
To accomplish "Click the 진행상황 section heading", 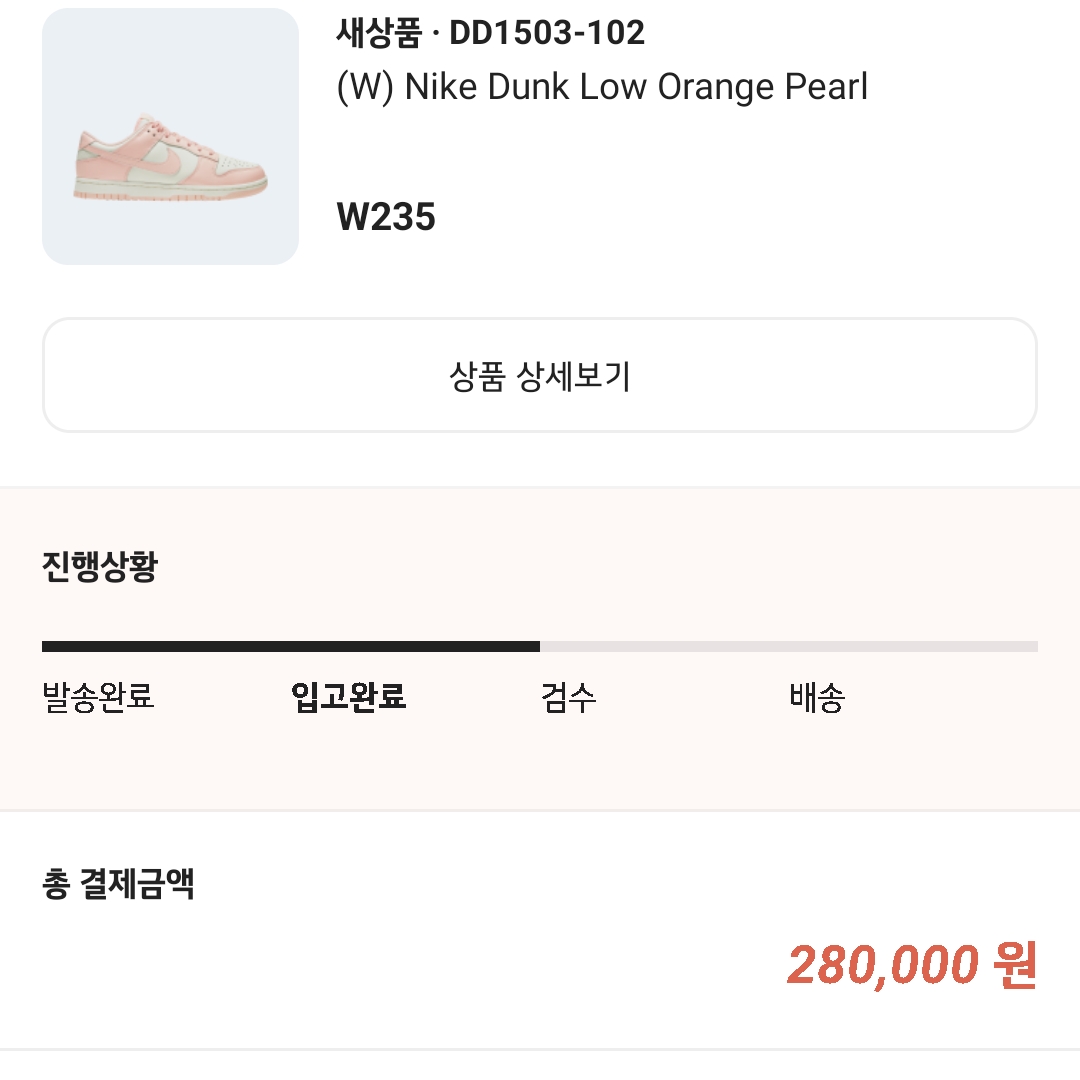I will [x=100, y=567].
